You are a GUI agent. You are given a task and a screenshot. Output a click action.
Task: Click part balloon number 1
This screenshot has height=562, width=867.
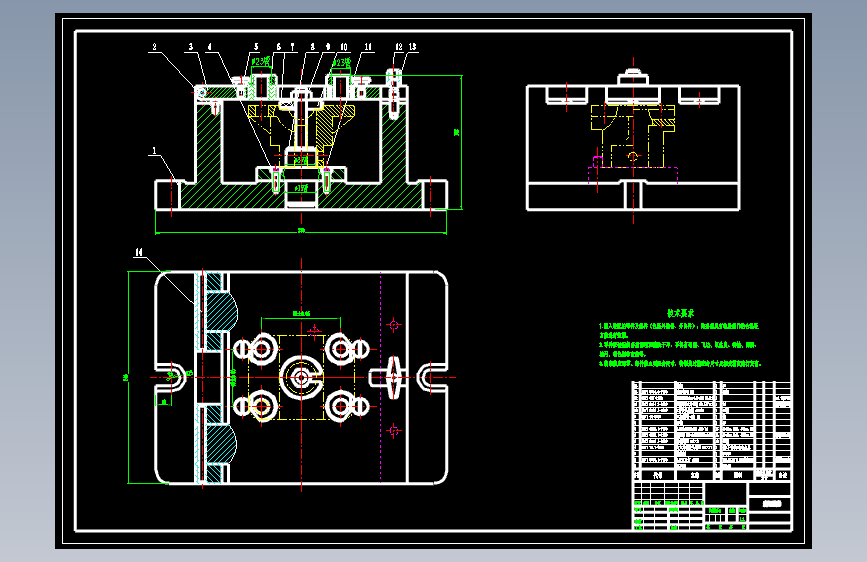[x=154, y=150]
